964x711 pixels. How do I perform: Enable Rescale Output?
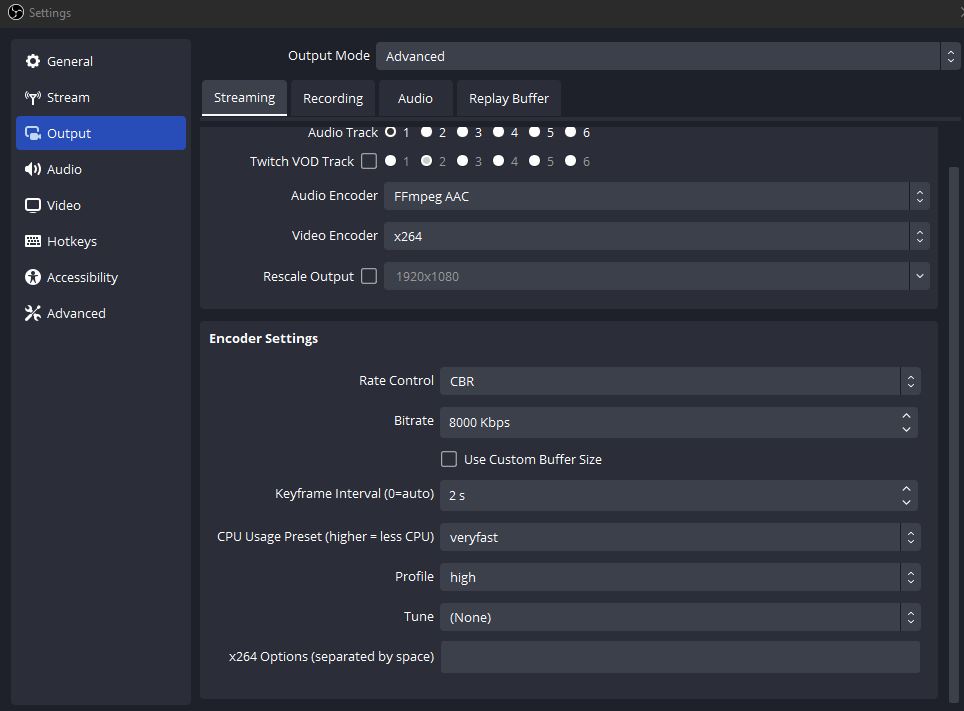369,276
